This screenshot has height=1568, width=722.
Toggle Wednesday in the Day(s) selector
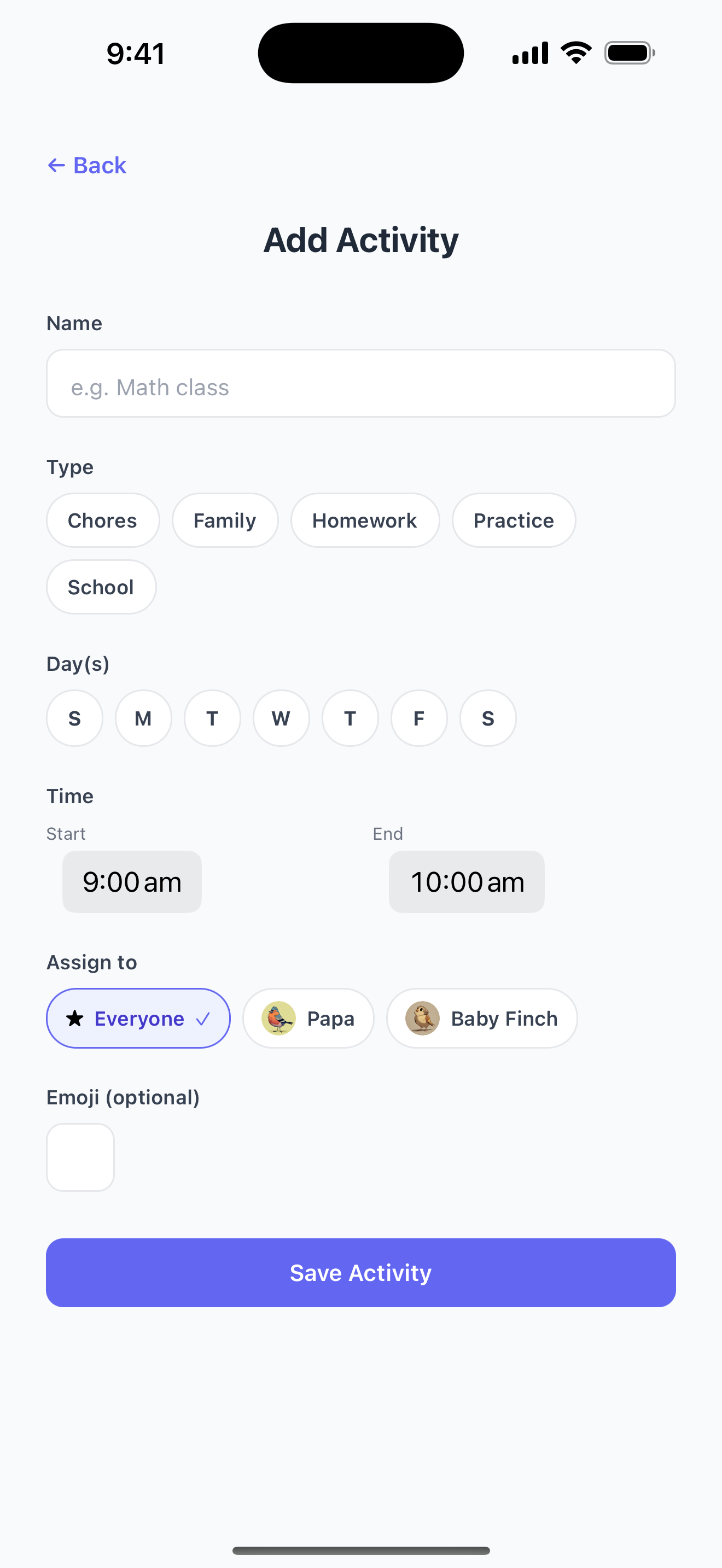281,718
